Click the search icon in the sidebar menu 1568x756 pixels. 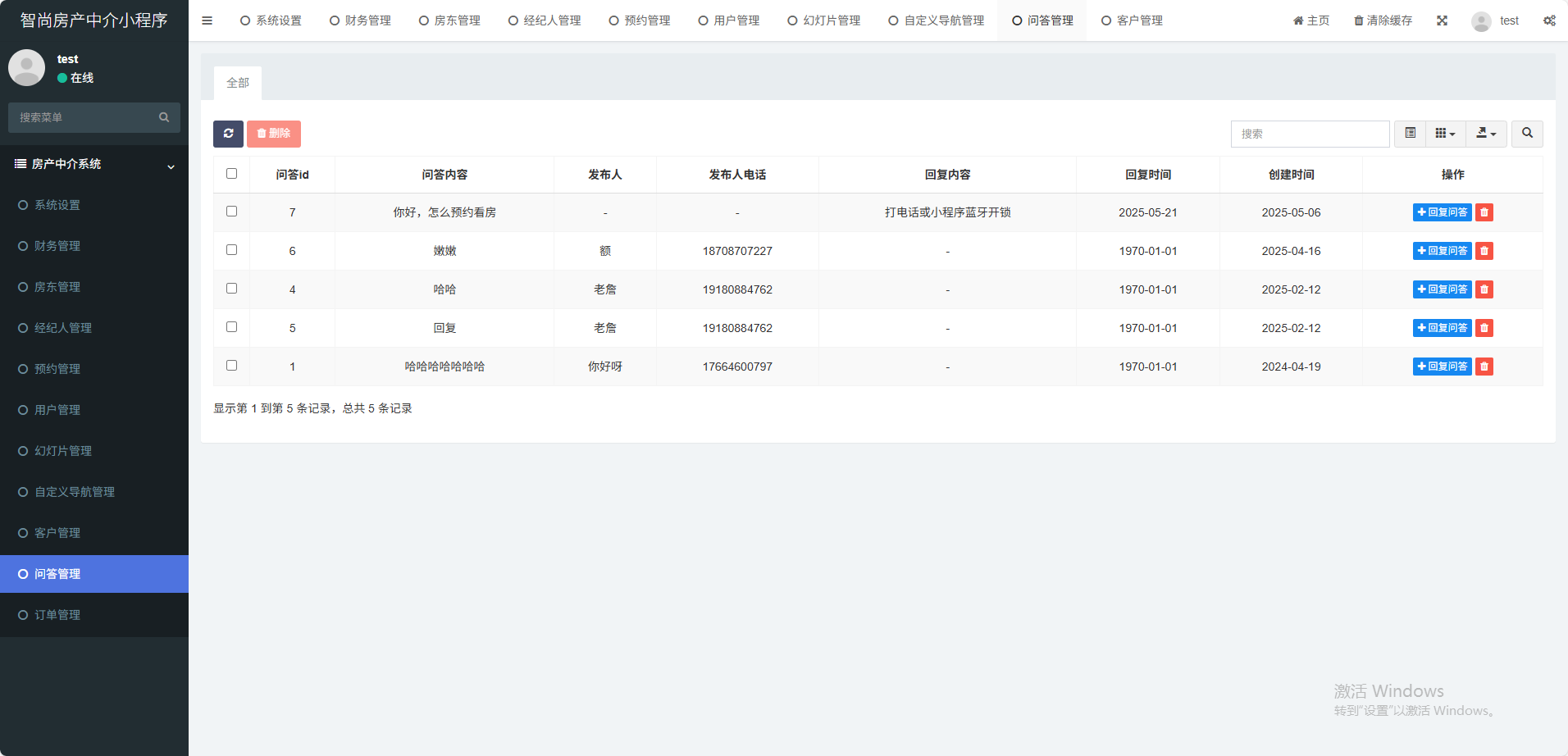[164, 117]
